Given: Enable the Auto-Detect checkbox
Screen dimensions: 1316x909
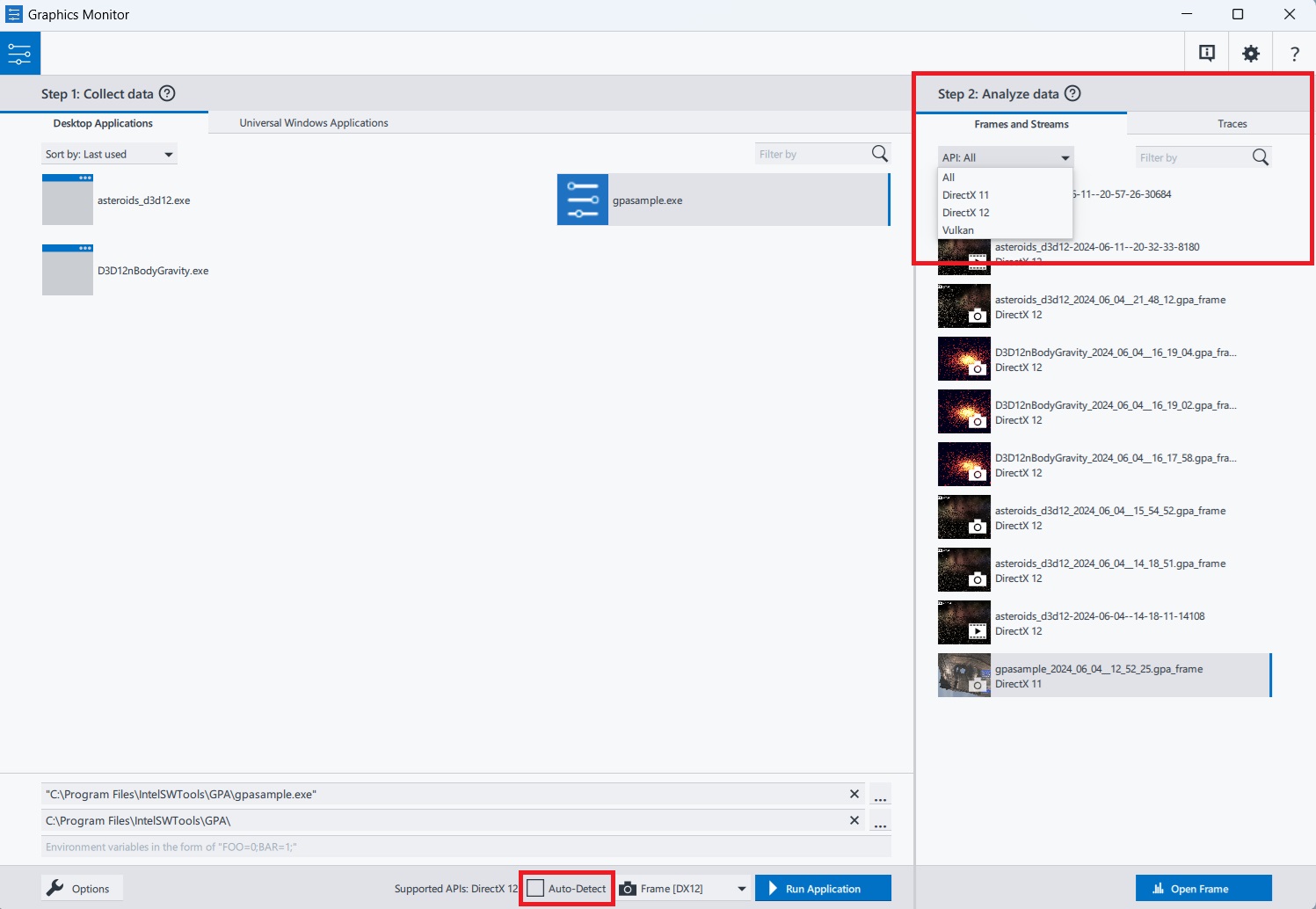Looking at the screenshot, I should 535,888.
